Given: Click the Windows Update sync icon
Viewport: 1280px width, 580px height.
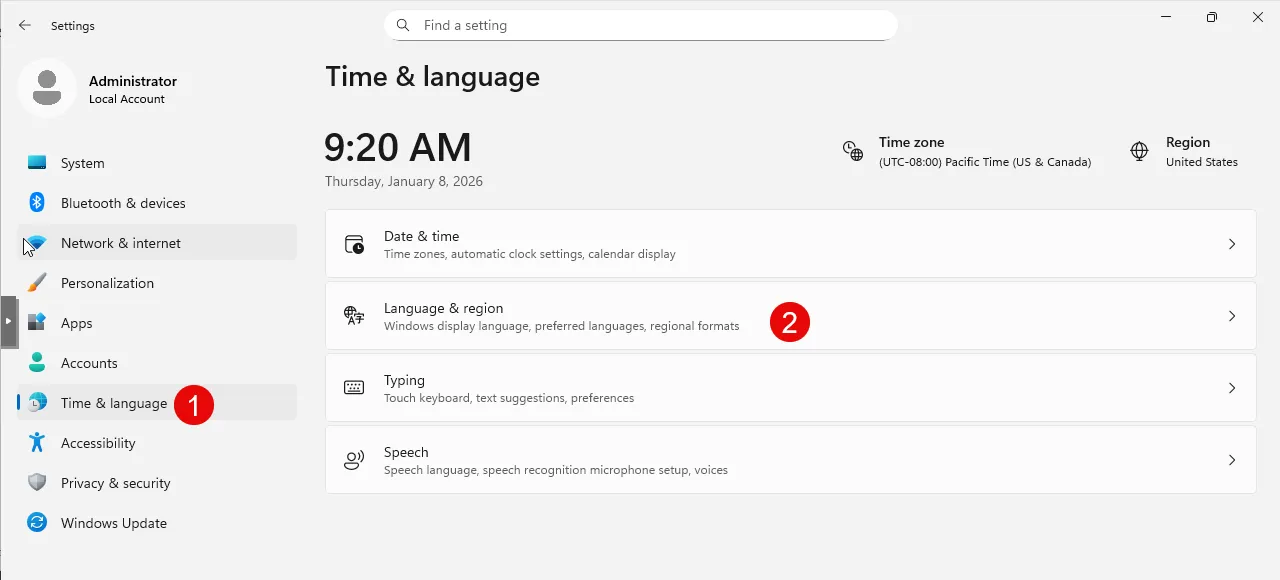Looking at the screenshot, I should [x=37, y=523].
